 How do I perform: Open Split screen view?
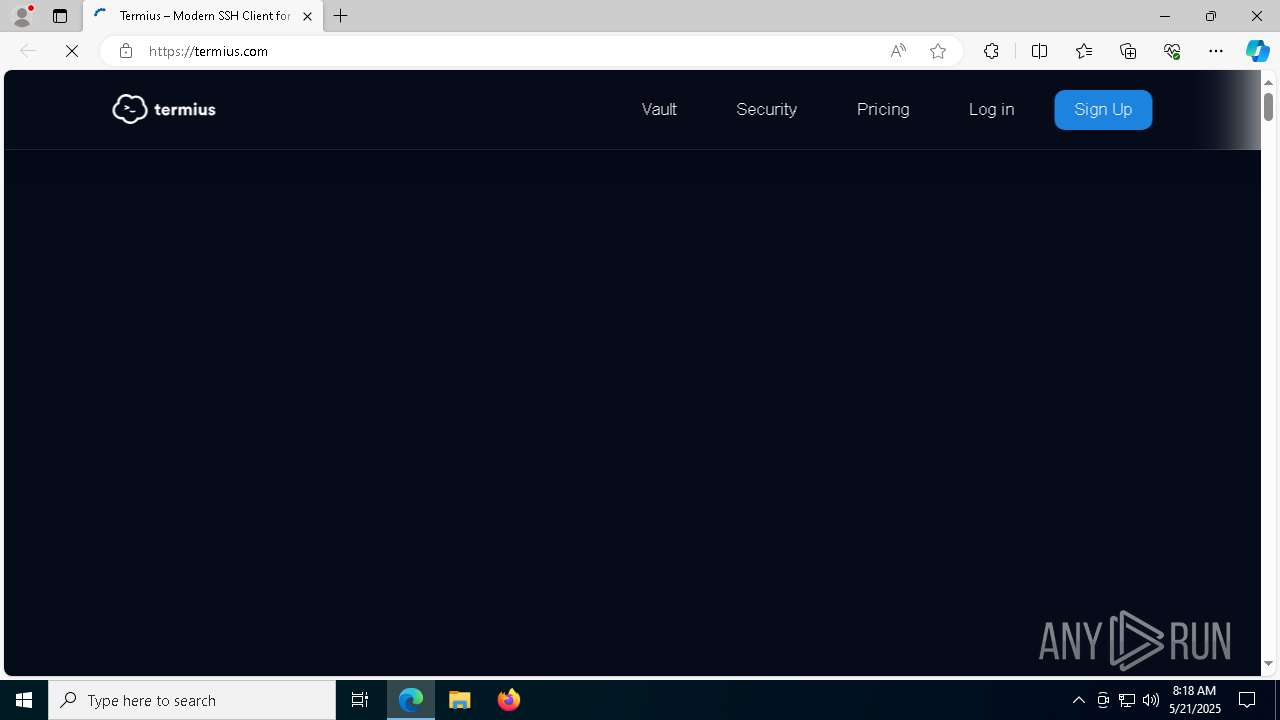tap(1039, 51)
